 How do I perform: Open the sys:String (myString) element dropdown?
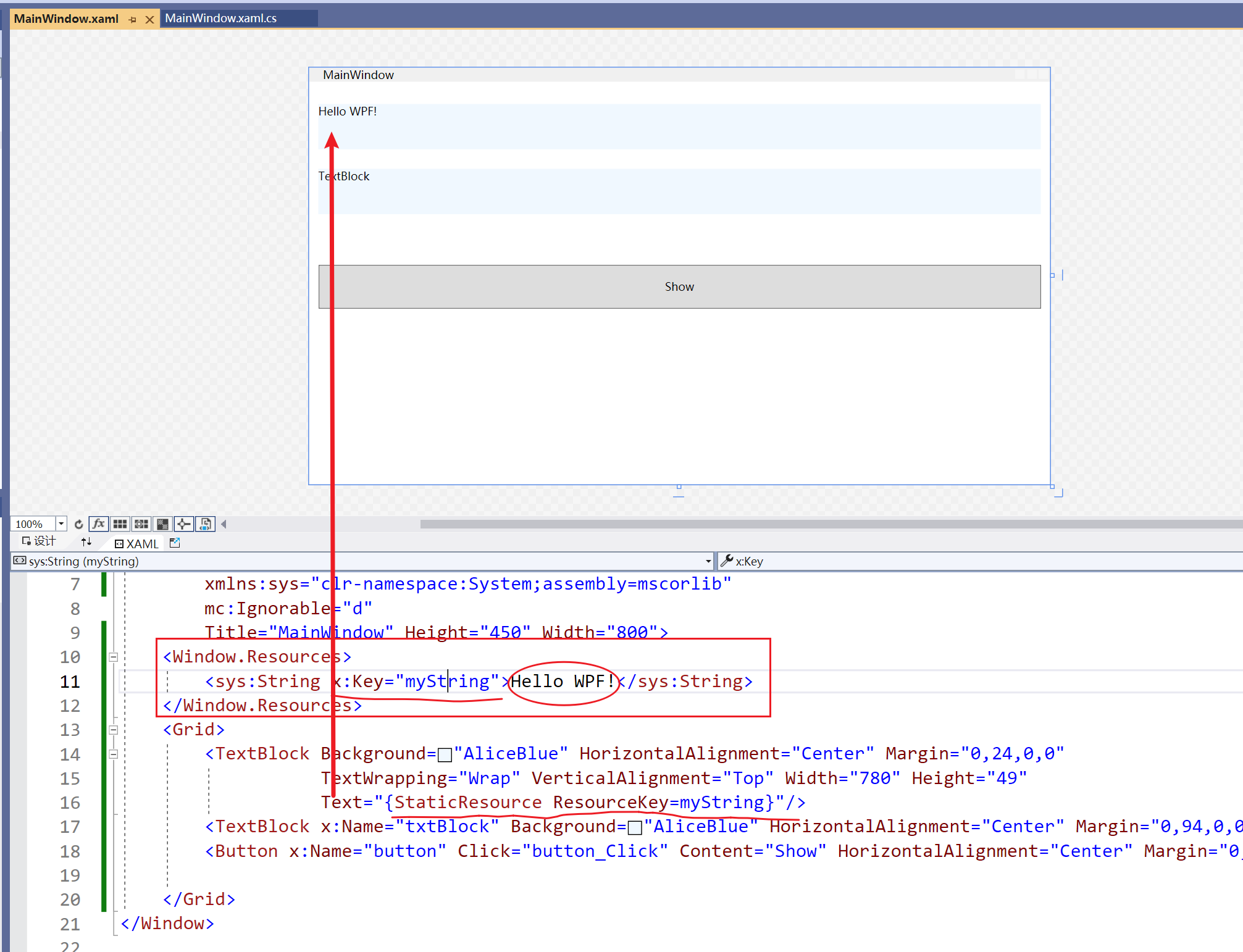708,561
